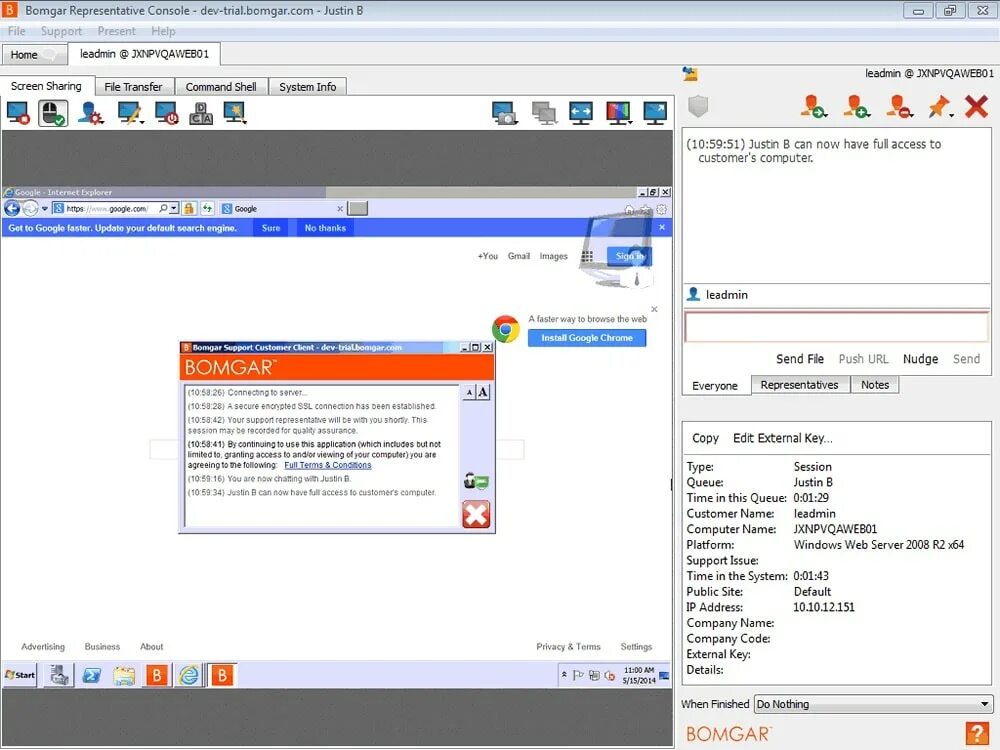
Task: Open the Support menu
Action: coord(61,31)
